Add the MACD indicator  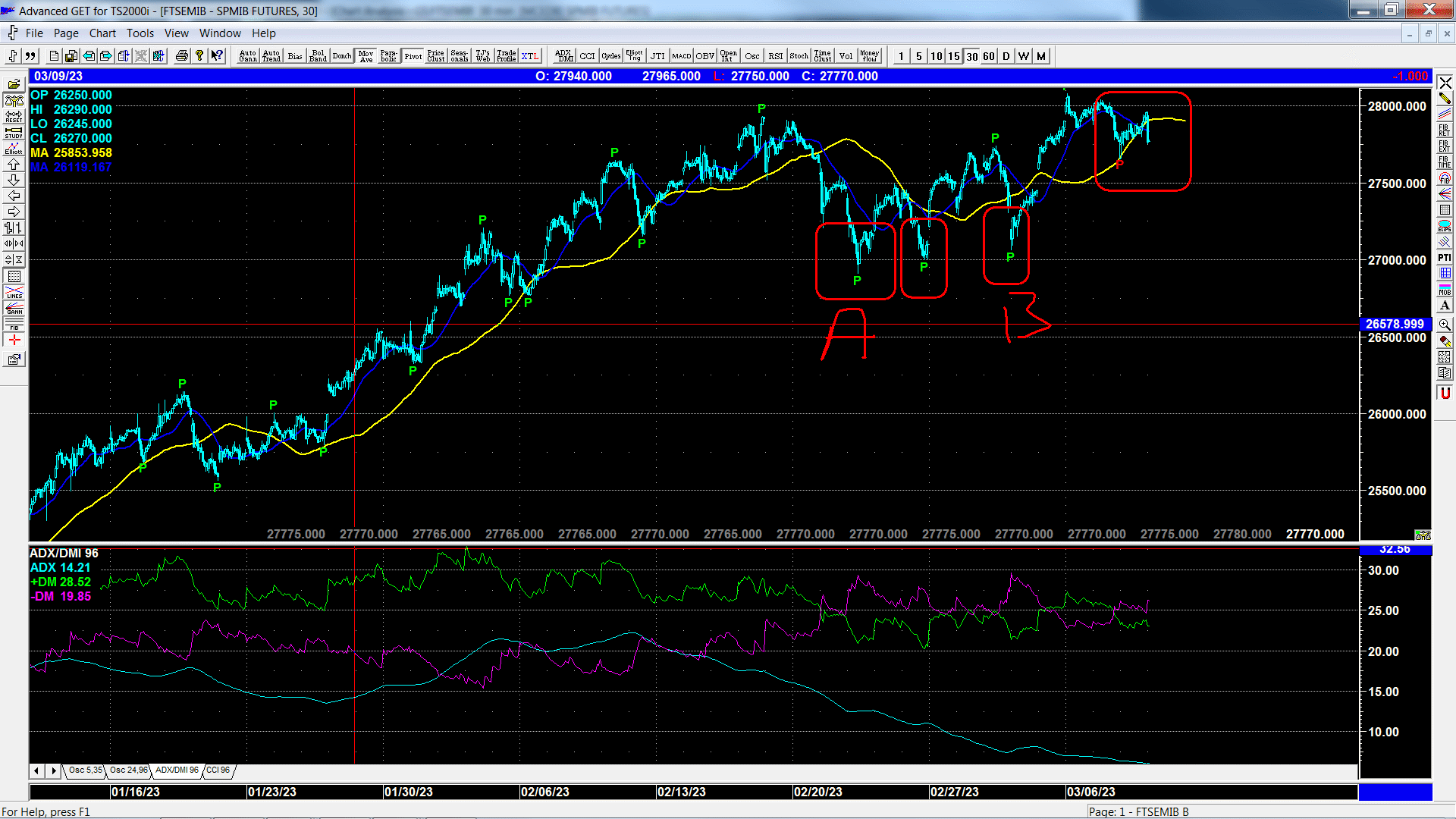682,56
